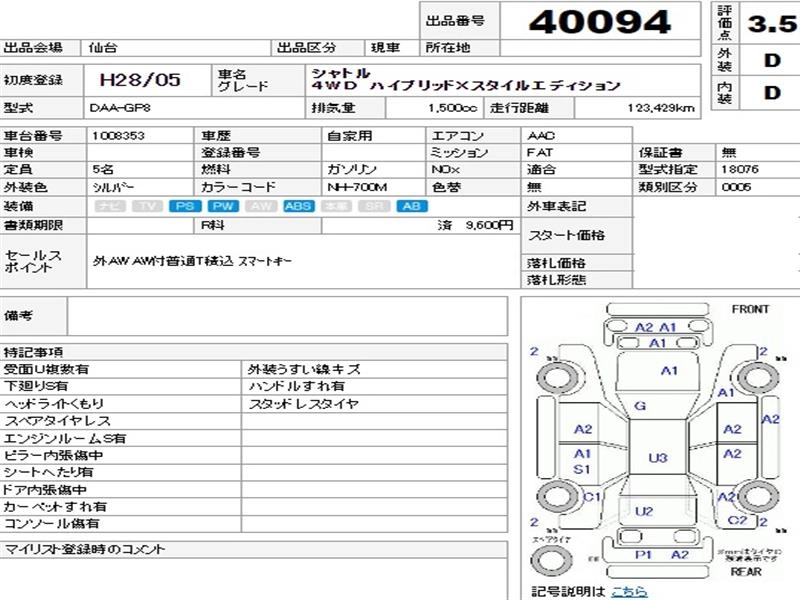Viewport: 800px width, 600px height.
Task: Click model code DAA-GP8
Action: pos(120,108)
